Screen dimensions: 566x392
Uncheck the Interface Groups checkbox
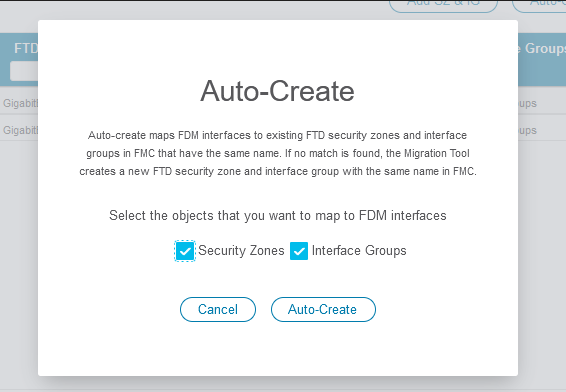pyautogui.click(x=299, y=251)
